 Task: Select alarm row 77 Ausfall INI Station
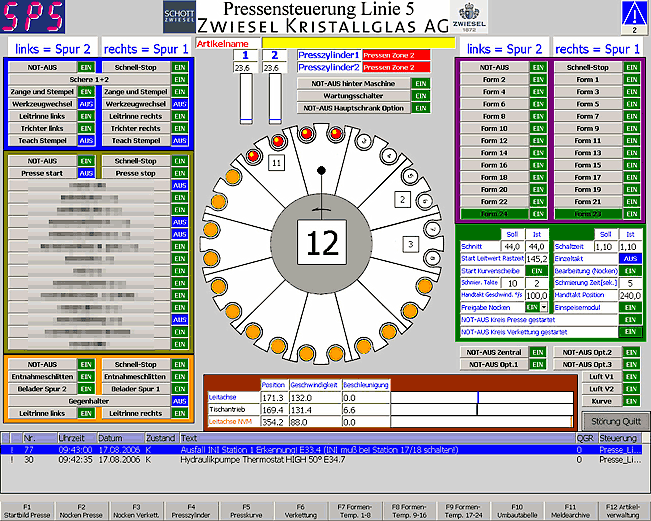(322, 450)
